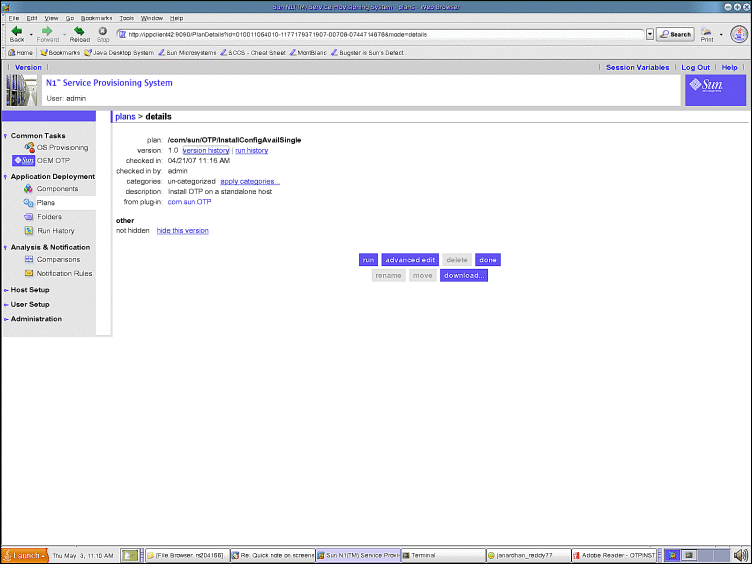Image resolution: width=752 pixels, height=564 pixels.
Task: Click the advanced edit button
Action: coord(410,260)
